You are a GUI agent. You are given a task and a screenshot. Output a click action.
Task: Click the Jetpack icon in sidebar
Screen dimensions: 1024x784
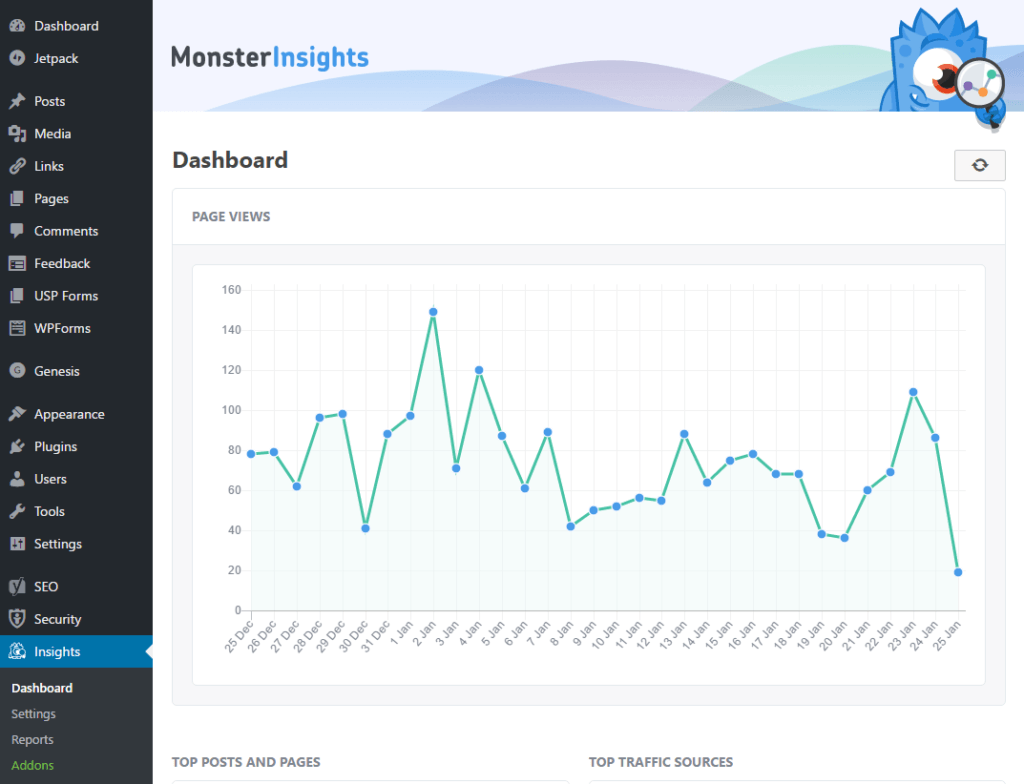click(17, 58)
